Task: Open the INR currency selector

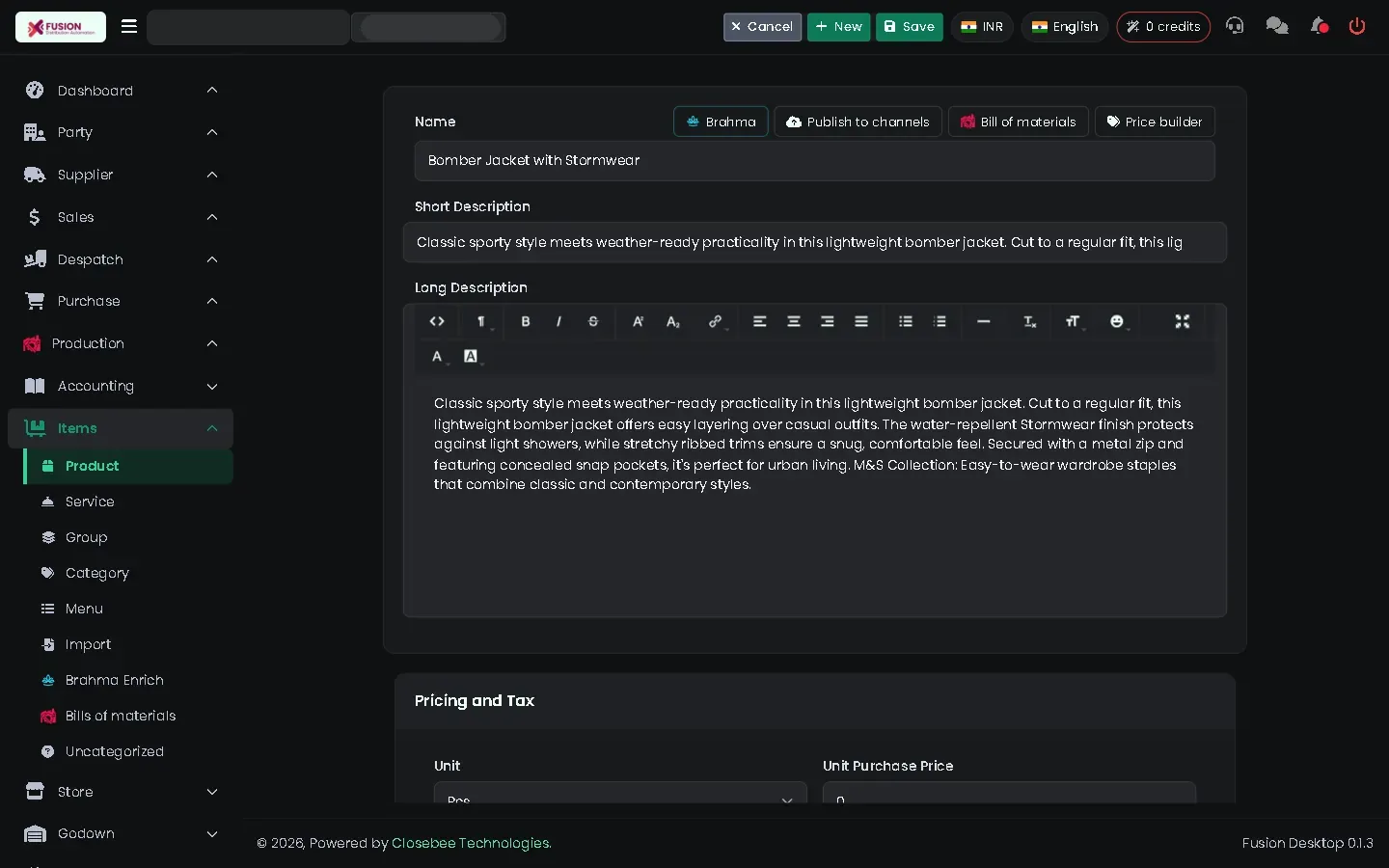Action: coord(982,27)
